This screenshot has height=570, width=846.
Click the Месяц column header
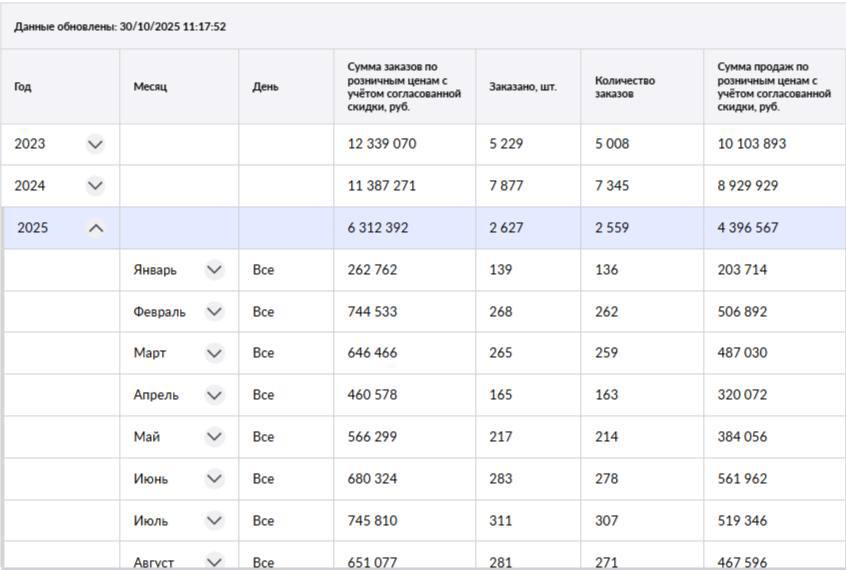[150, 87]
